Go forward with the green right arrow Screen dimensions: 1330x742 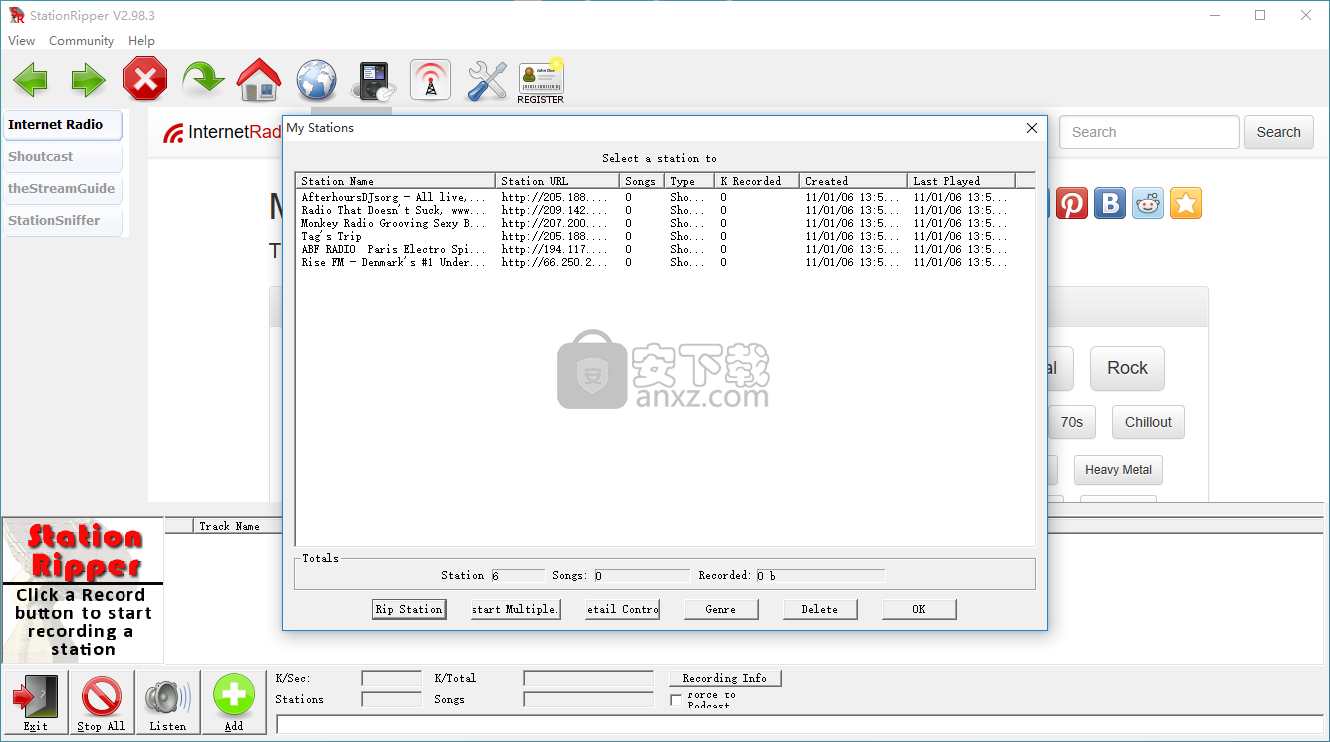[88, 80]
